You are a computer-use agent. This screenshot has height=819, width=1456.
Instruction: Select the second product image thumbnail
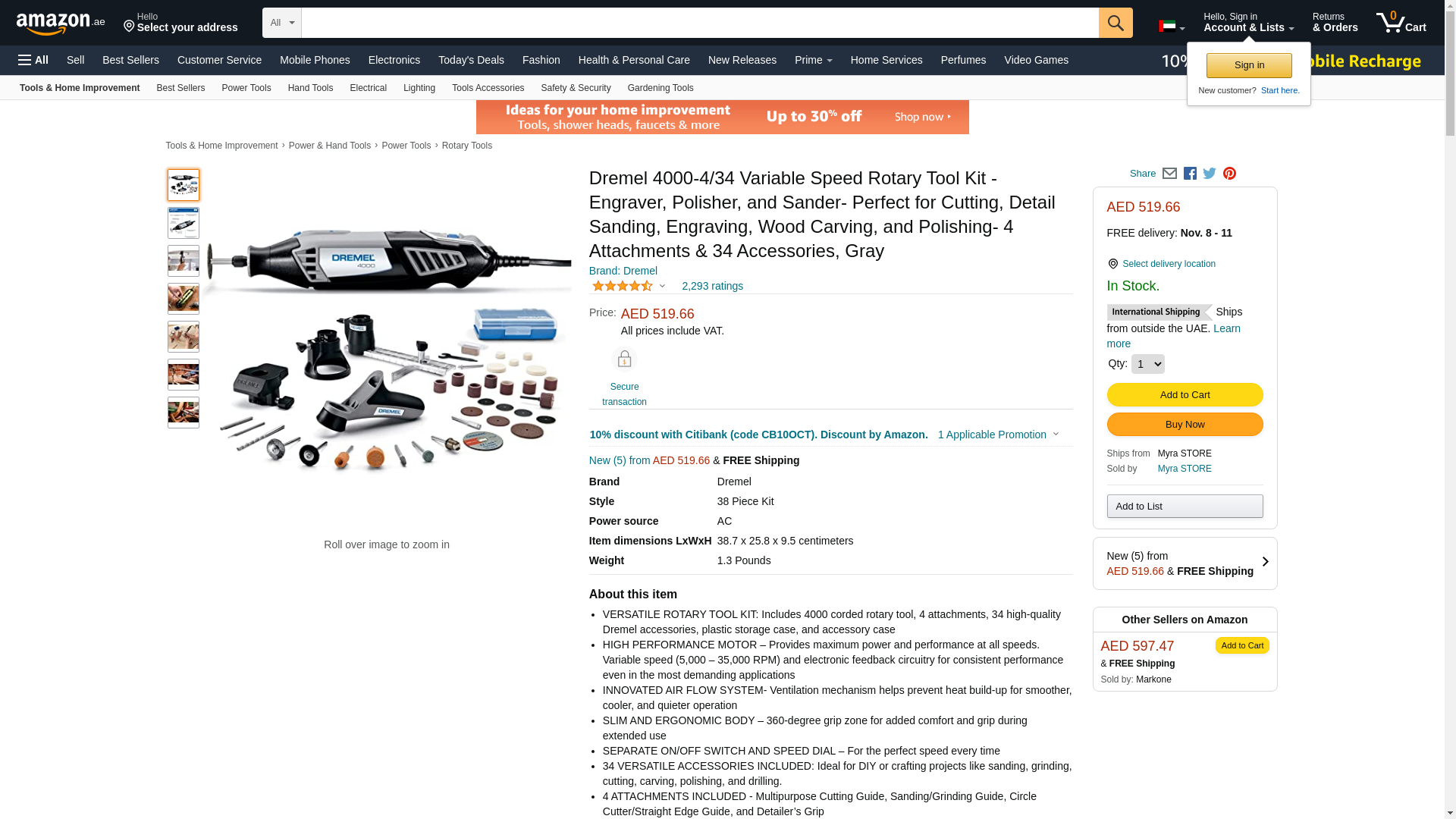point(184,223)
